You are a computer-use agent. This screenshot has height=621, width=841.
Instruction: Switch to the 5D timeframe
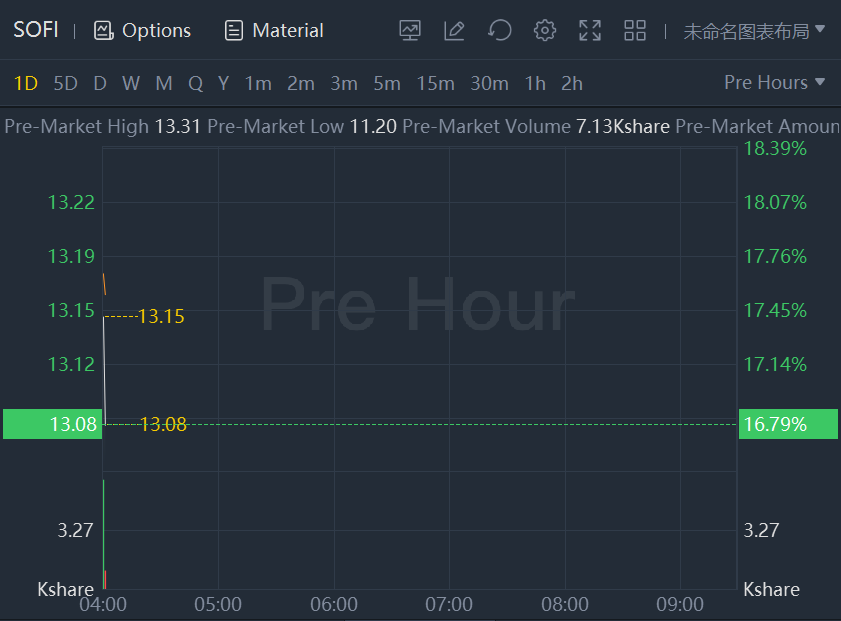[x=65, y=83]
